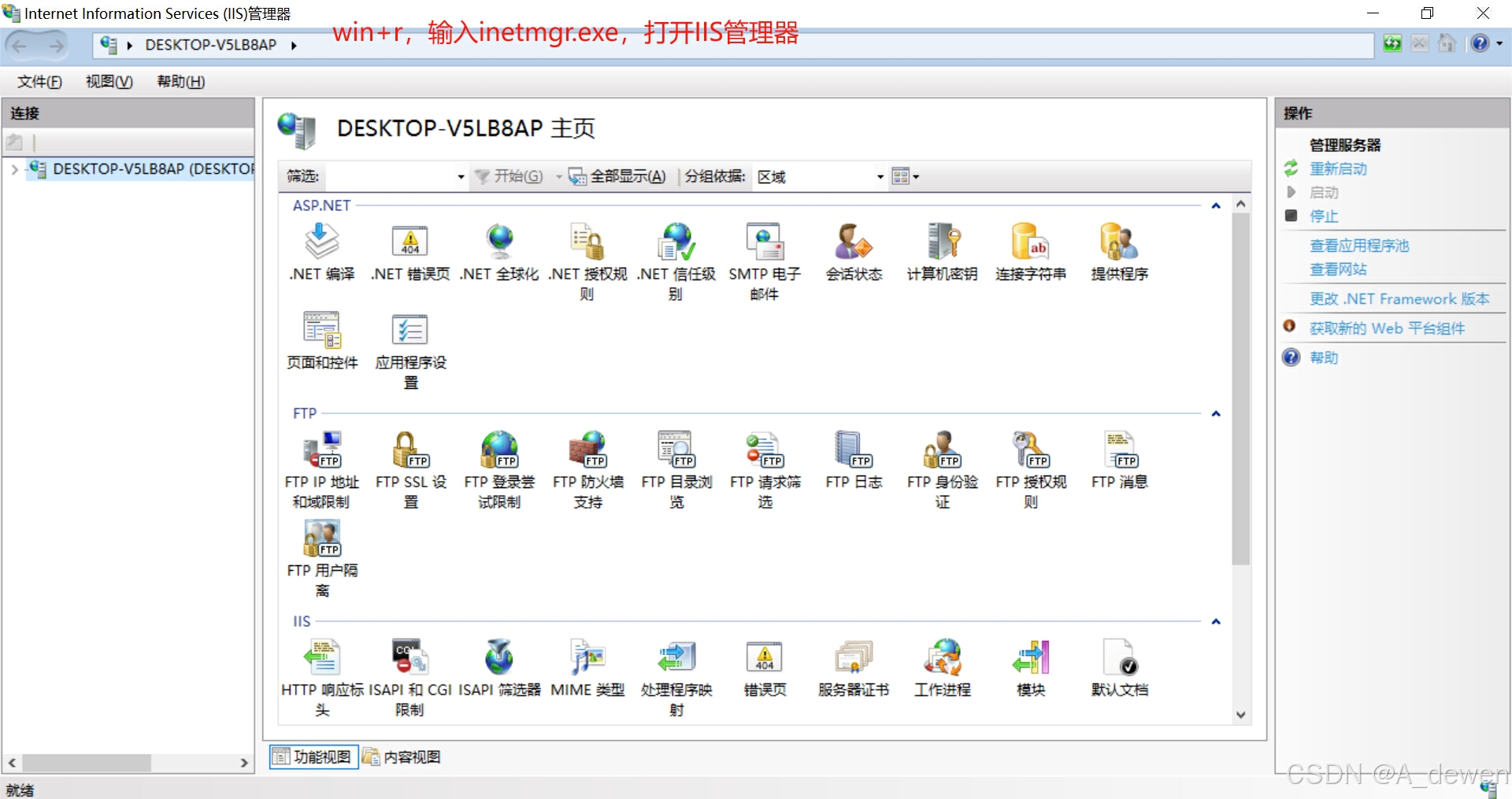Collapse the ASP.NET group
This screenshot has height=799, width=1512.
(1216, 205)
